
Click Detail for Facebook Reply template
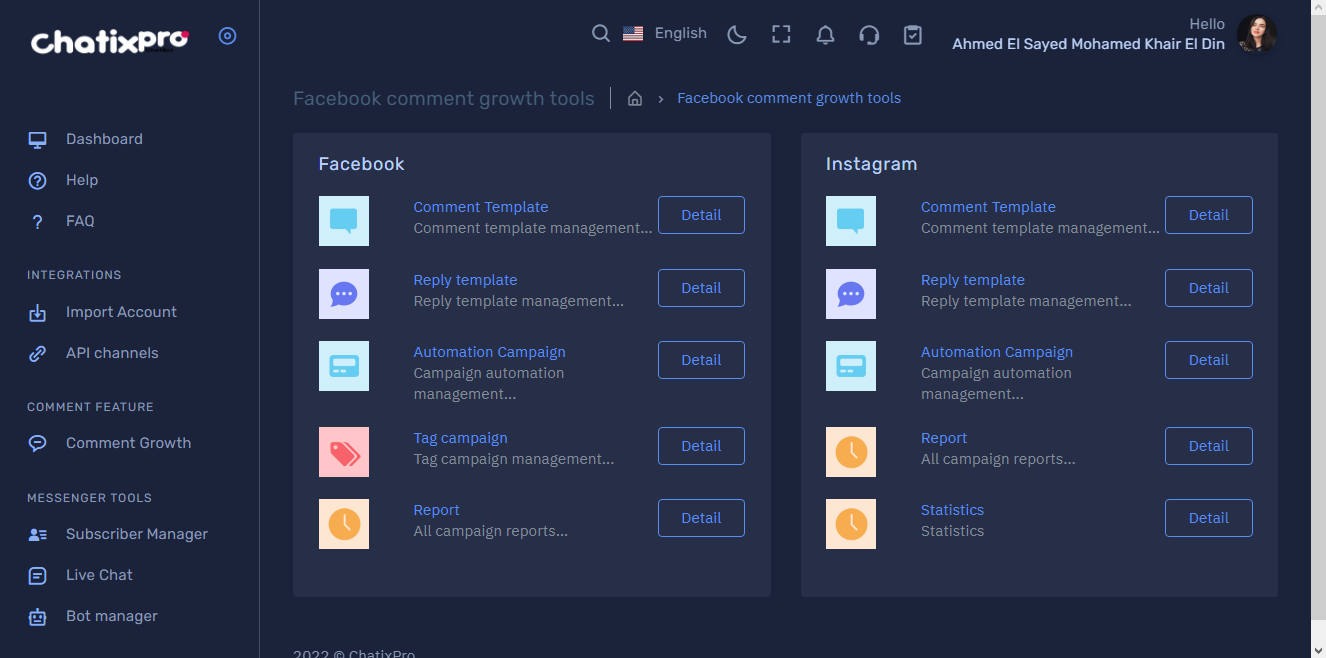(701, 288)
